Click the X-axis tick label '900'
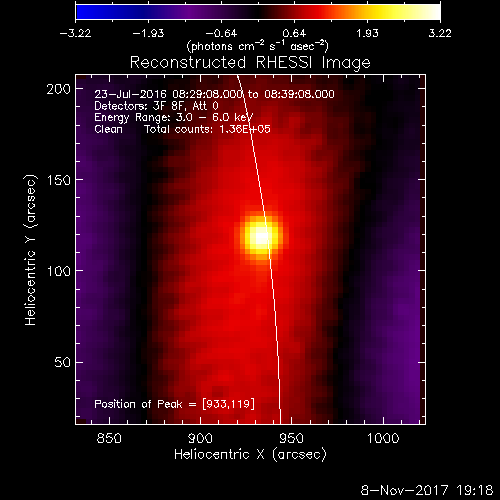Image resolution: width=500 pixels, height=500 pixels. pos(200,438)
